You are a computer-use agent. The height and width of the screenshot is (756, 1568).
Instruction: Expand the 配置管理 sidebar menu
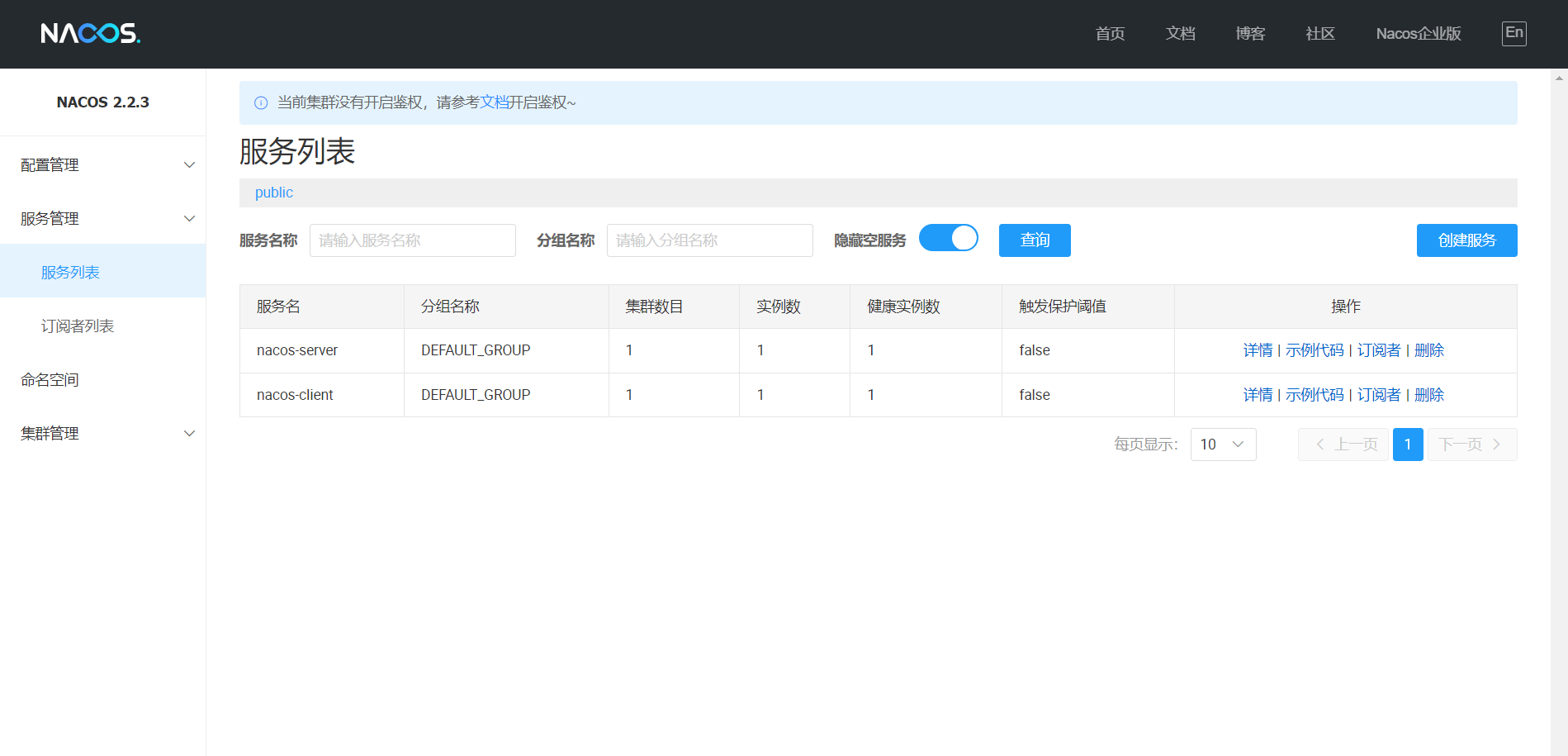coord(102,164)
